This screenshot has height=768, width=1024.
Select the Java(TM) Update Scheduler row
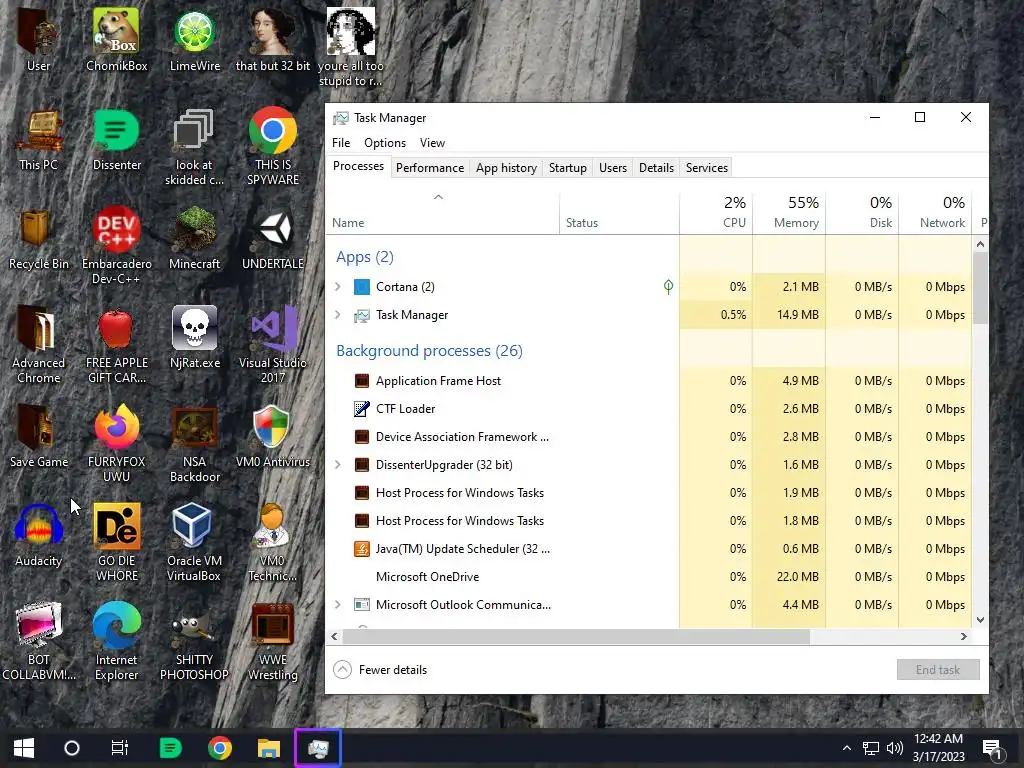coord(649,549)
